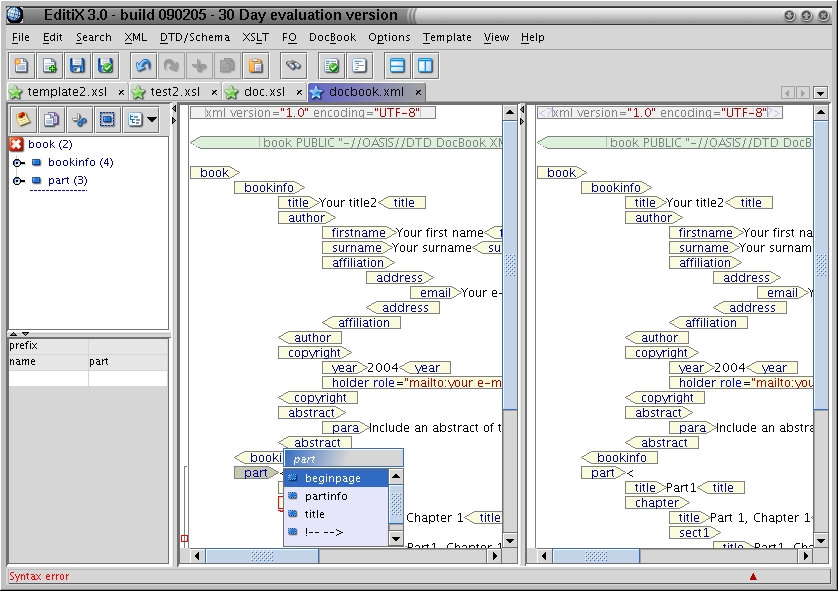
Task: Open the XSLT menu
Action: pyautogui.click(x=255, y=37)
